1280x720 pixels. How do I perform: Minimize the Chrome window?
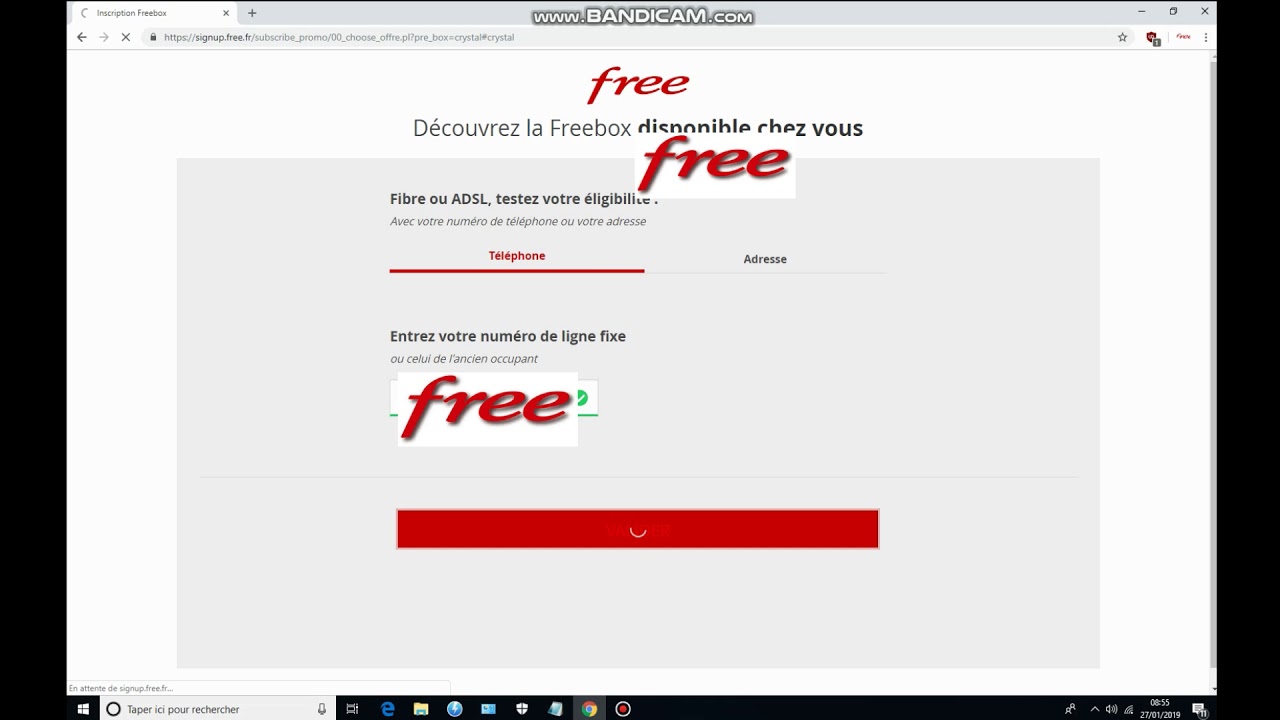(x=1142, y=12)
